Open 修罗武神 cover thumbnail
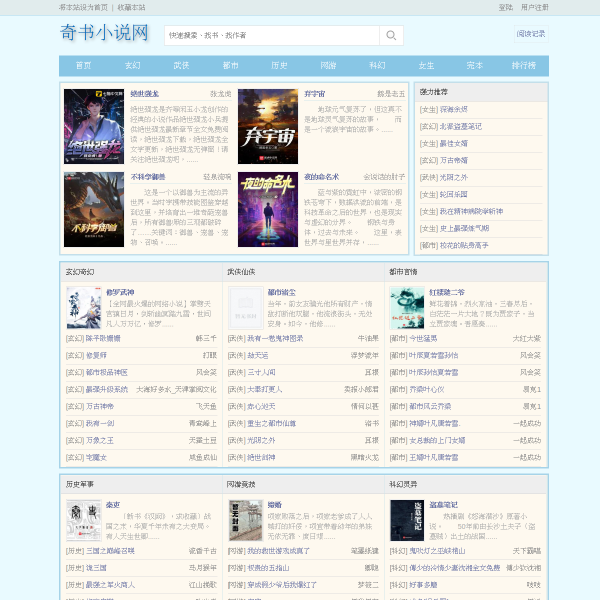This screenshot has width=600, height=600. [x=84, y=308]
